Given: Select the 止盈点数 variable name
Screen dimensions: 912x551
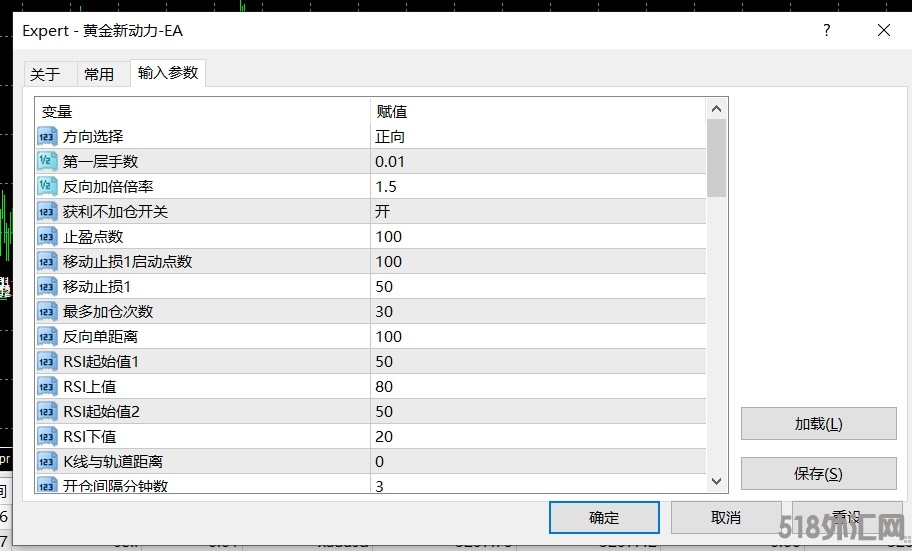Looking at the screenshot, I should [x=93, y=237].
